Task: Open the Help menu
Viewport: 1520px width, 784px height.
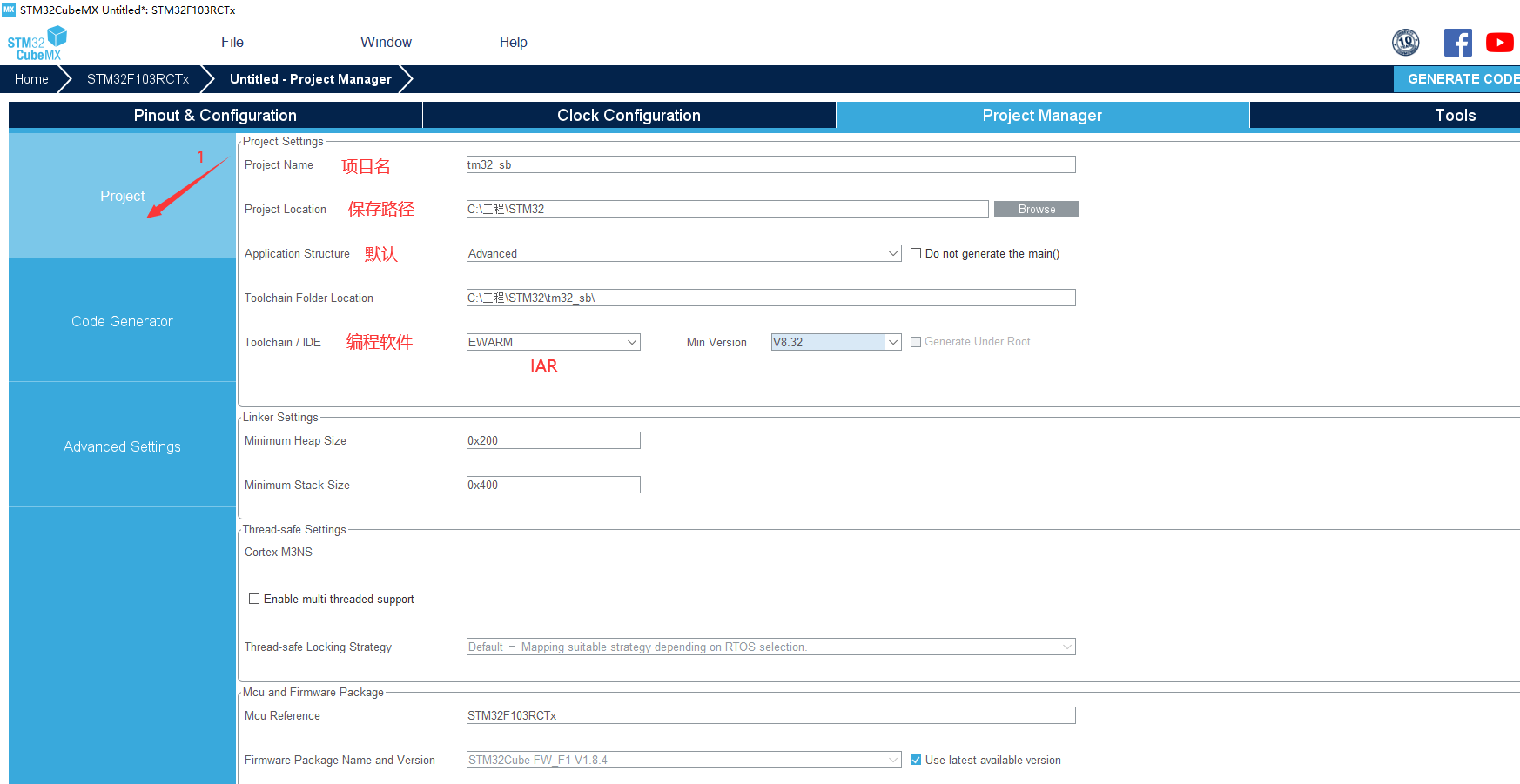Action: coord(514,42)
